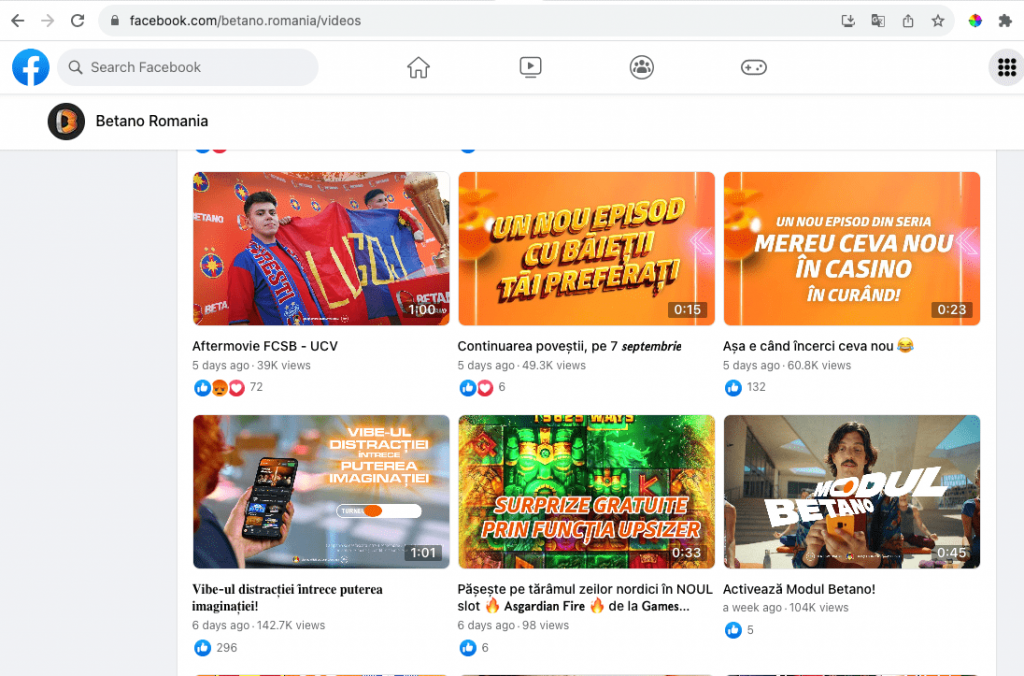Click '6 days ago · 98 views' text

pos(513,626)
